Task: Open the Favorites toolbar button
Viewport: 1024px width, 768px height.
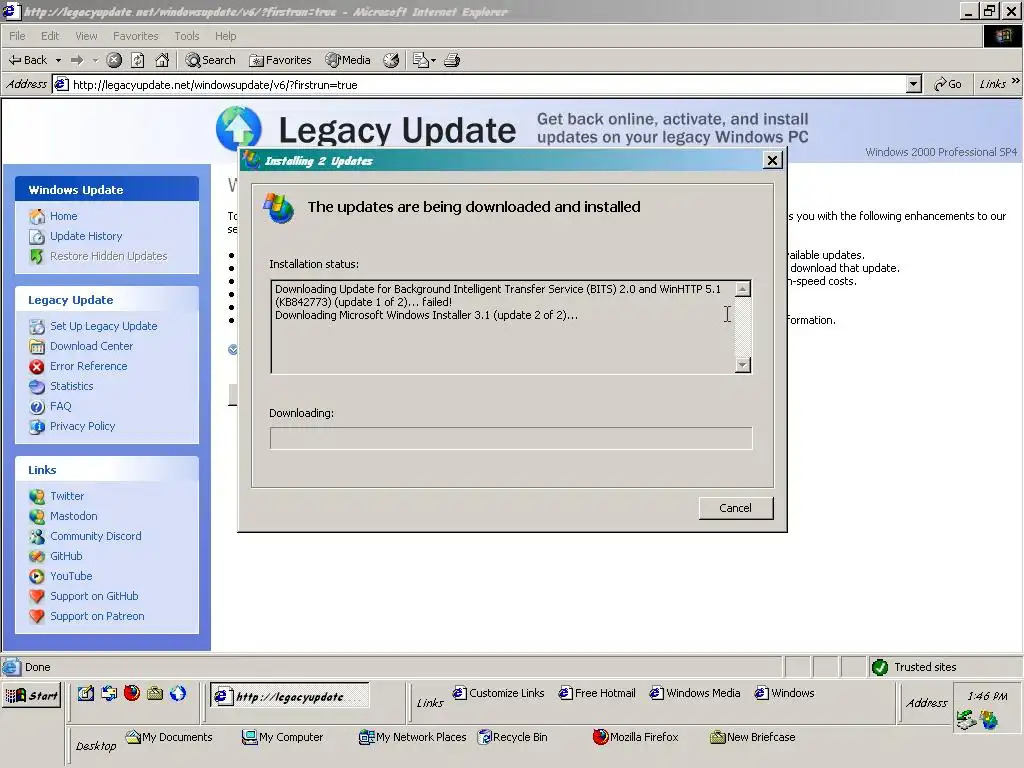Action: point(280,60)
